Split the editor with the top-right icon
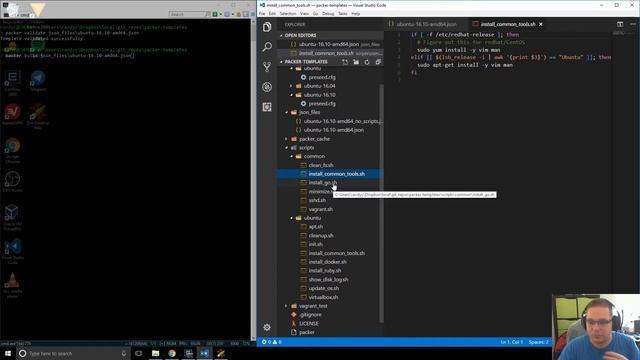The width and height of the screenshot is (640, 360). pyautogui.click(x=620, y=24)
